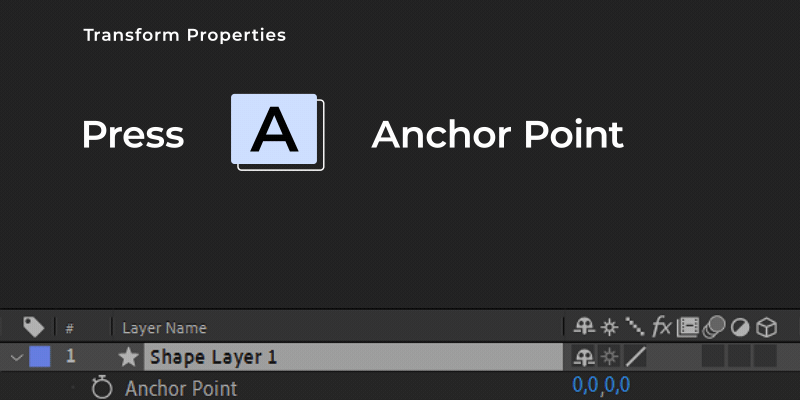
Task: Toggle the quality slash switch on Shape Layer 1
Action: coord(635,357)
